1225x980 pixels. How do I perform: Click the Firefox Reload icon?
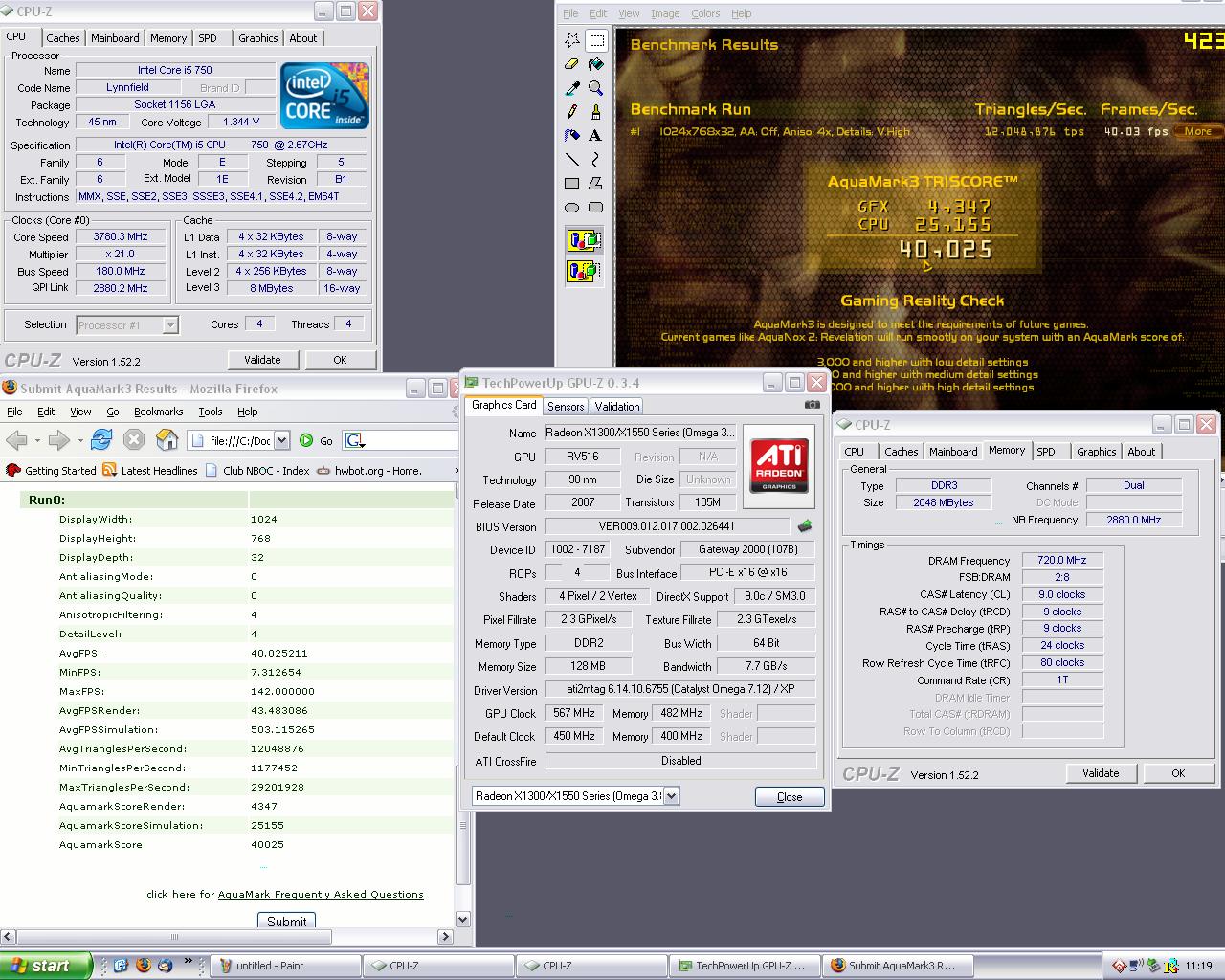coord(101,440)
